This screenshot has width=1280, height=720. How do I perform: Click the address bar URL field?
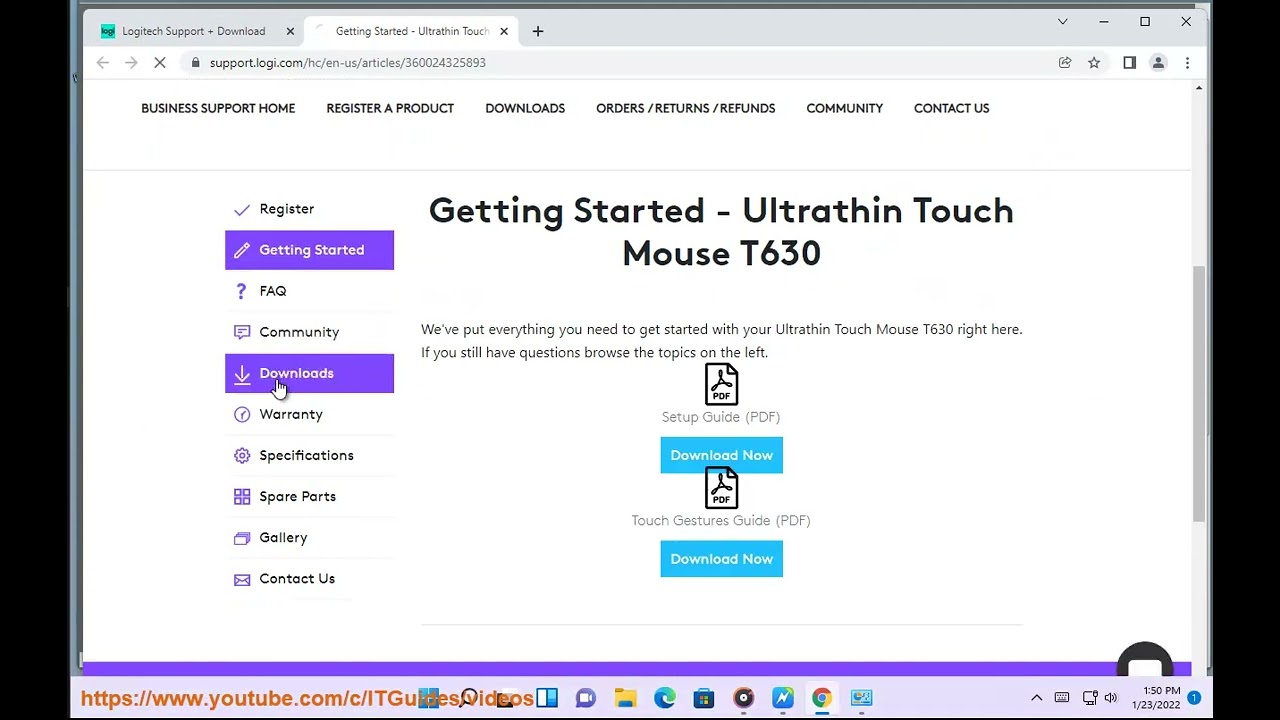click(620, 63)
